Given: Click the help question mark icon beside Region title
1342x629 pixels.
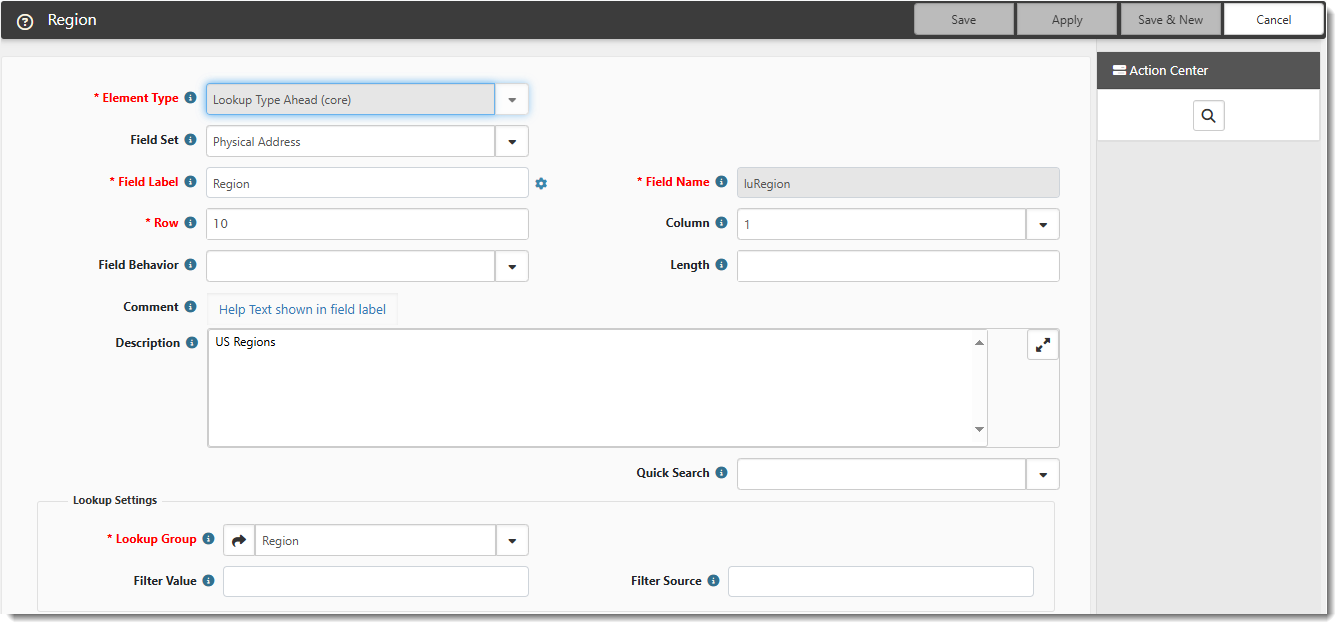Looking at the screenshot, I should (x=25, y=21).
